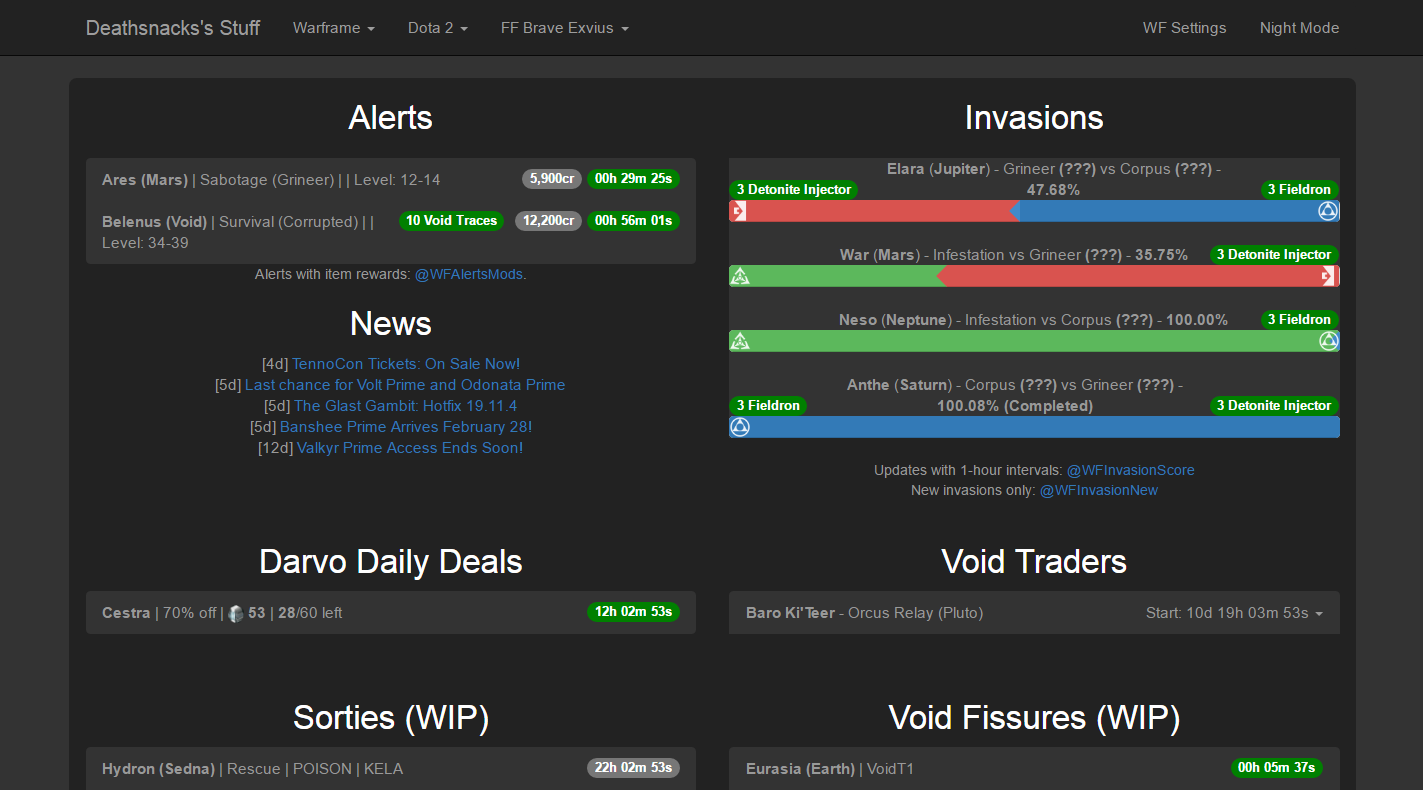Screen dimensions: 1423x790
Task: Click the 00h 56m 01s Belenus alert timer
Action: [633, 221]
